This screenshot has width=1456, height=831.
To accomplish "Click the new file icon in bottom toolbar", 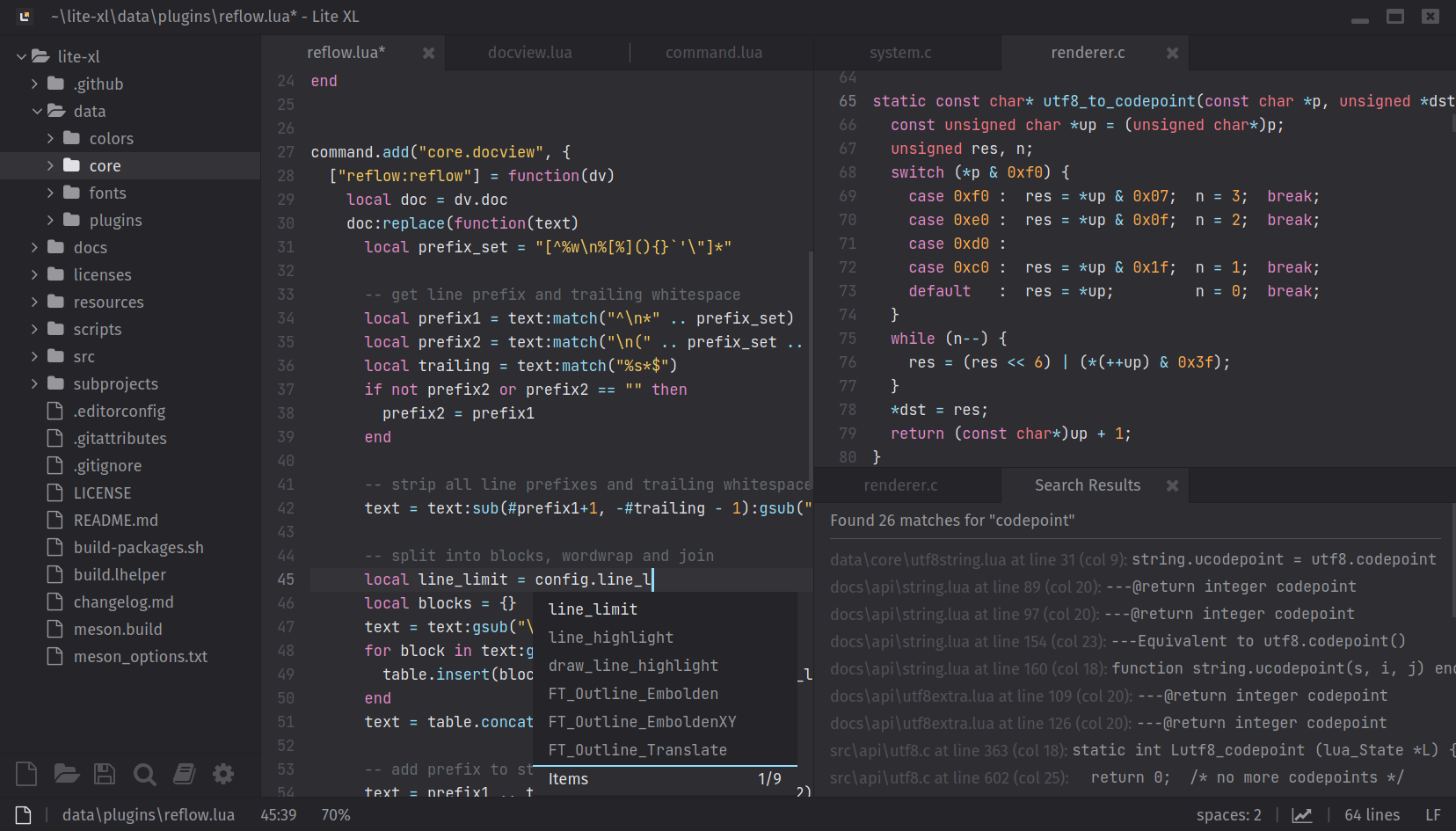I will (x=26, y=774).
